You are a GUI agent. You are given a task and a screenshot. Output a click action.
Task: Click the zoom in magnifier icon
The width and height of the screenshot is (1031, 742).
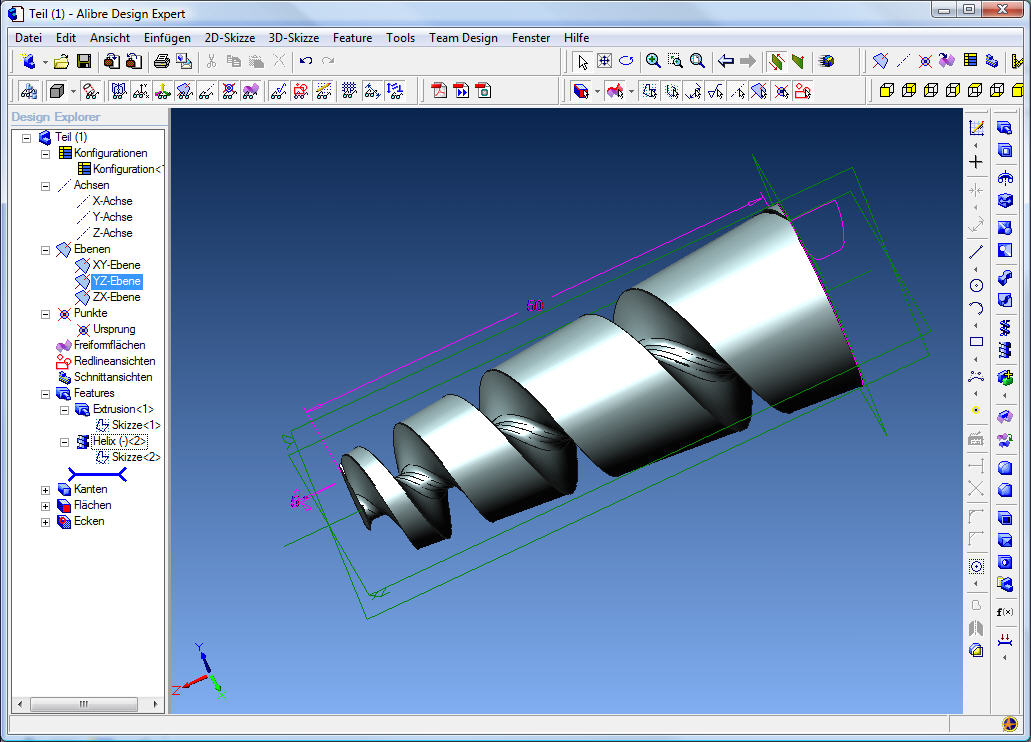(653, 61)
